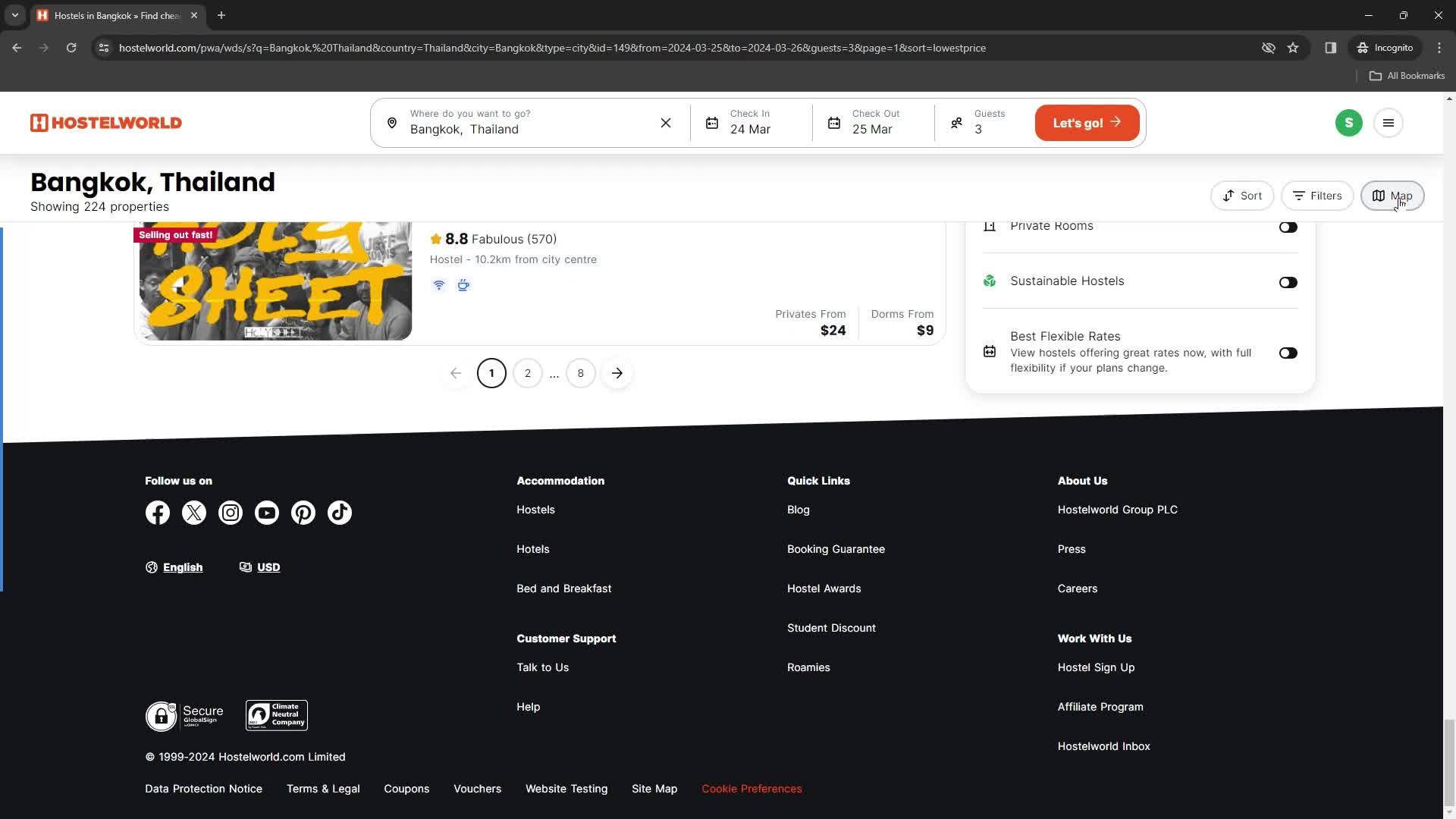Viewport: 1456px width, 819px height.
Task: Open the Careers link
Action: pos(1078,589)
